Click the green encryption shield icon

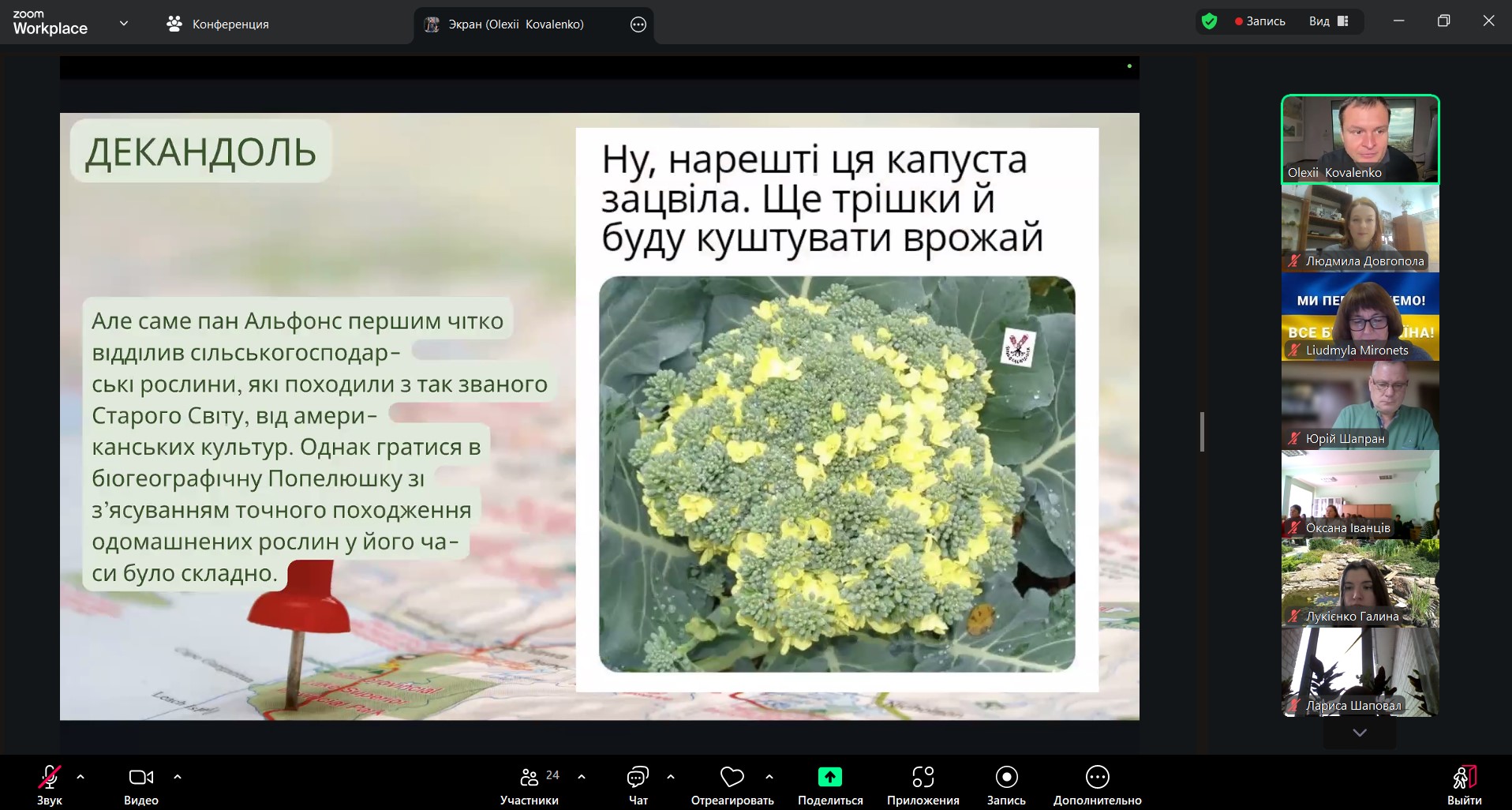[x=1209, y=21]
